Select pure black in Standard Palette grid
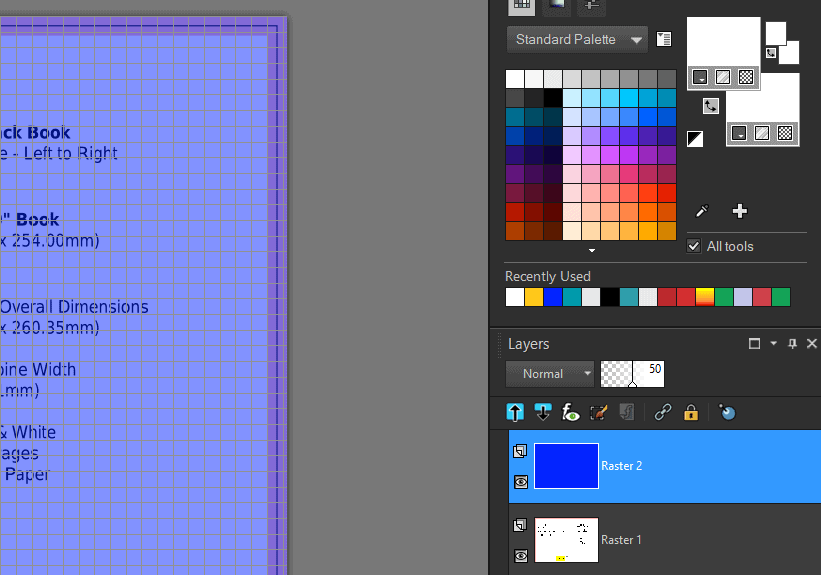Screen dimensions: 821x575 point(552,98)
